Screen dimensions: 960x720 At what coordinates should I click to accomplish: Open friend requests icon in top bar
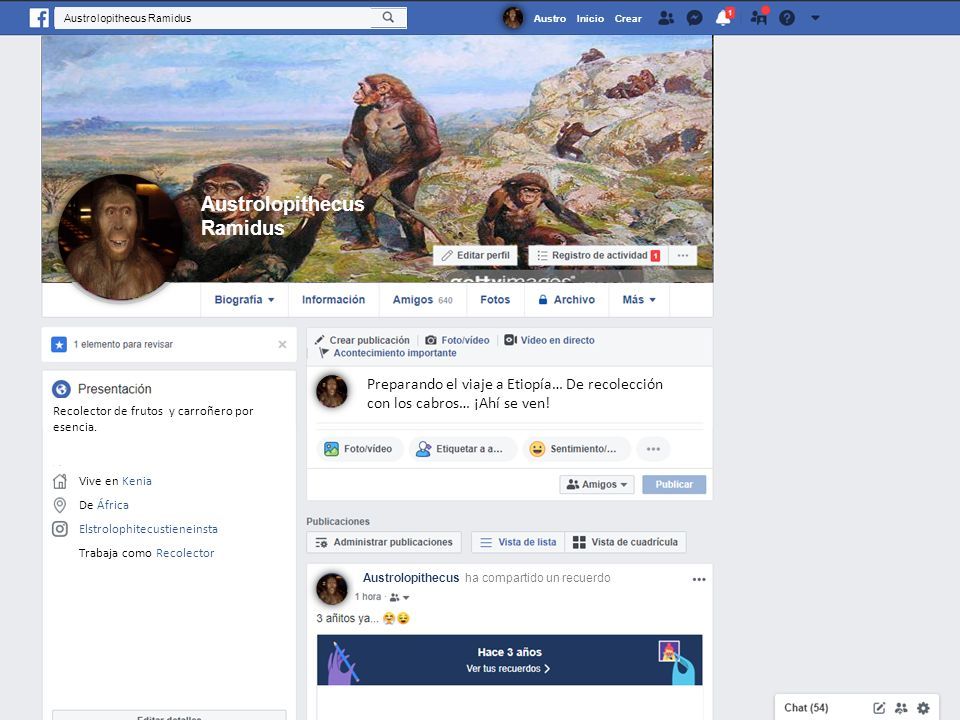(666, 18)
